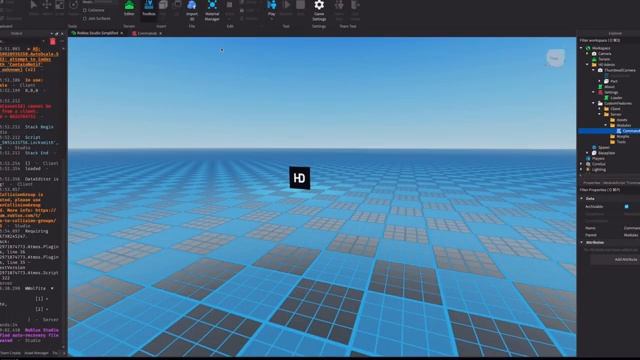Focus the Filter Properties search field
Image resolution: width=640 pixels, height=360 pixels.
(609, 190)
